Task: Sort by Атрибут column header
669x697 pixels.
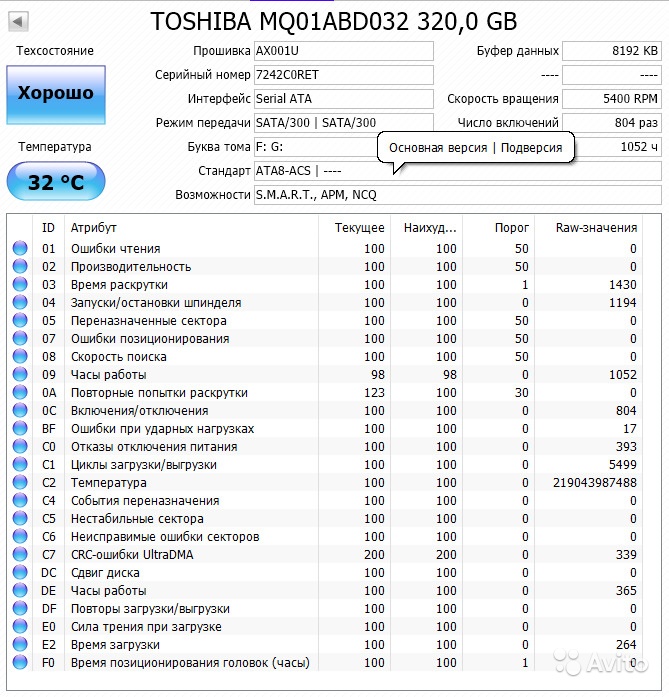Action: click(x=191, y=228)
